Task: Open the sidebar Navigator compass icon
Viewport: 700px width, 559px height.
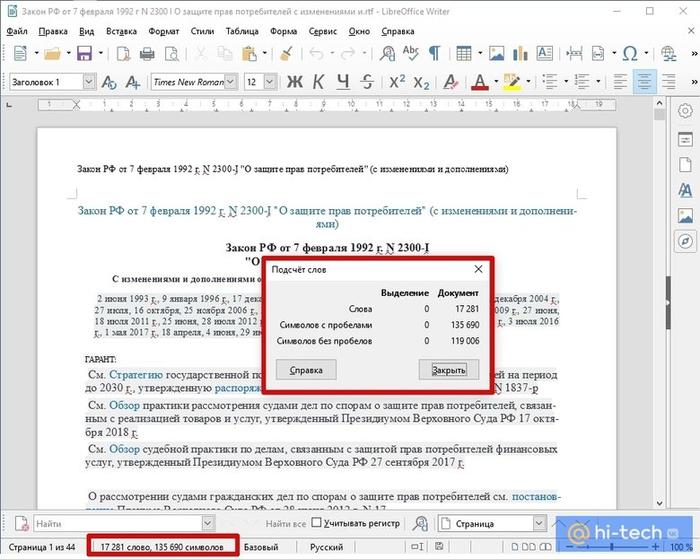Action: pyautogui.click(x=686, y=242)
